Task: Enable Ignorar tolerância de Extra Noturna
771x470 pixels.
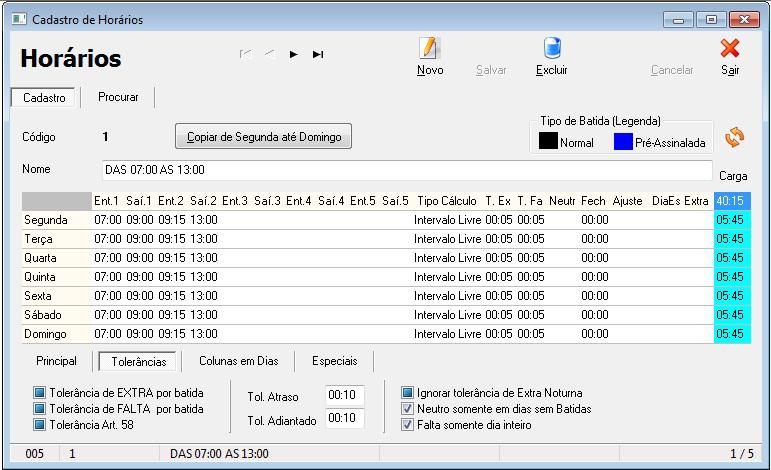Action: pyautogui.click(x=407, y=393)
